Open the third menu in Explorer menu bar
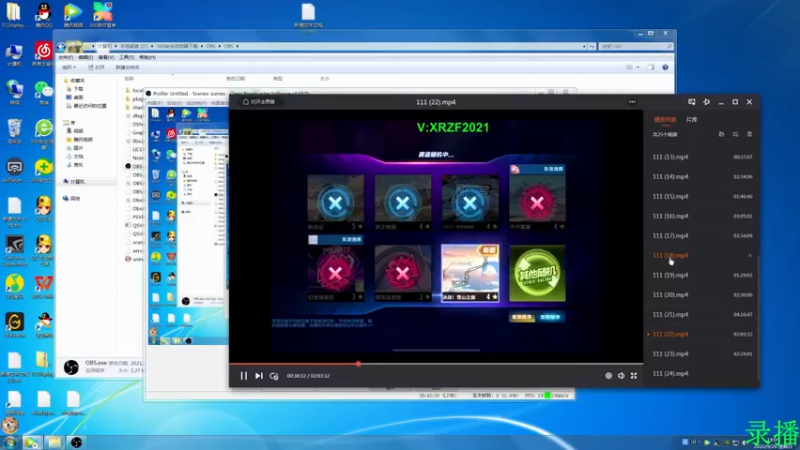The image size is (800, 450). (x=106, y=57)
